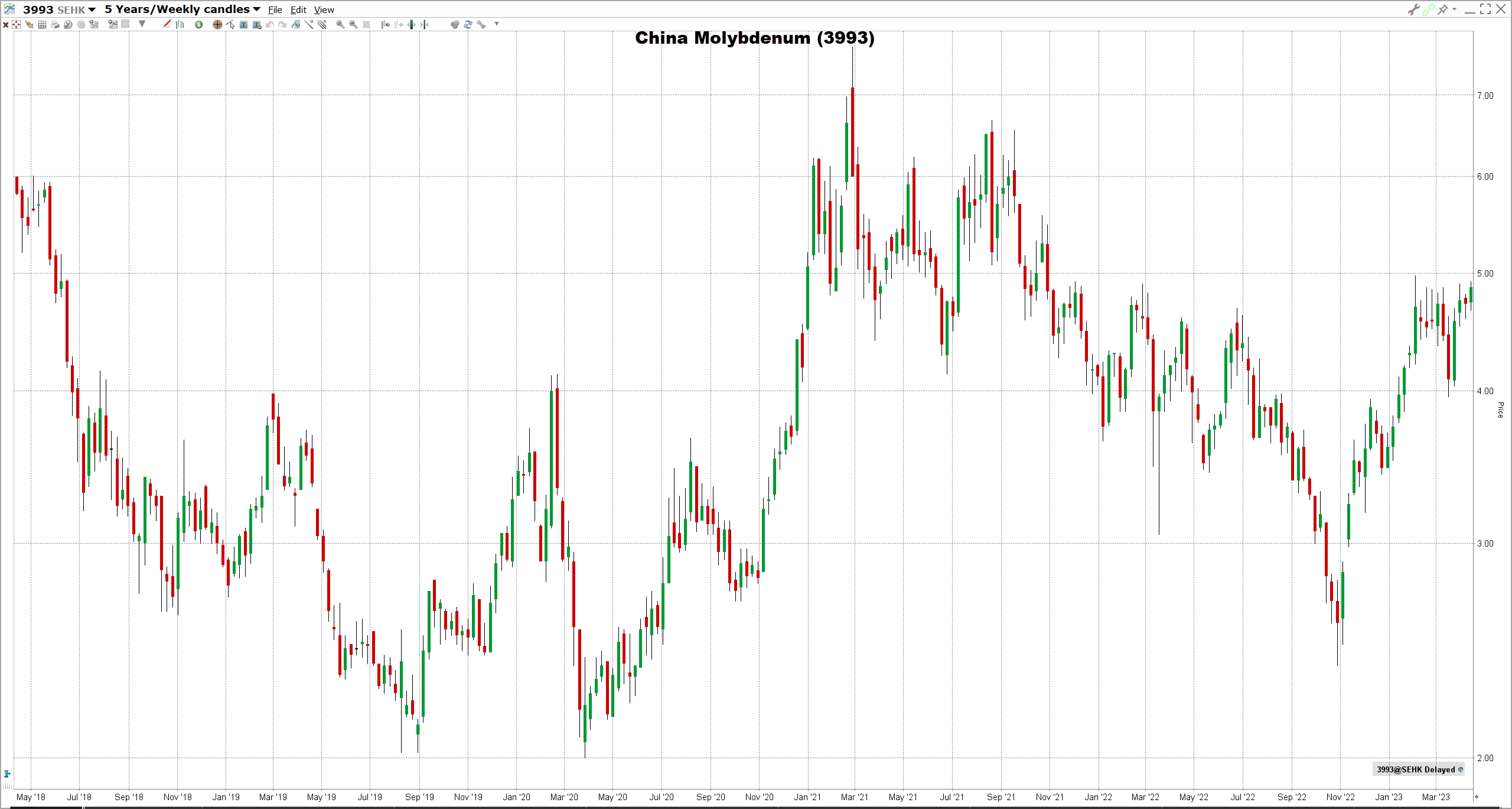Image resolution: width=1512 pixels, height=809 pixels.
Task: Open chart settings with the toolbar wrench icon
Action: tap(481, 24)
